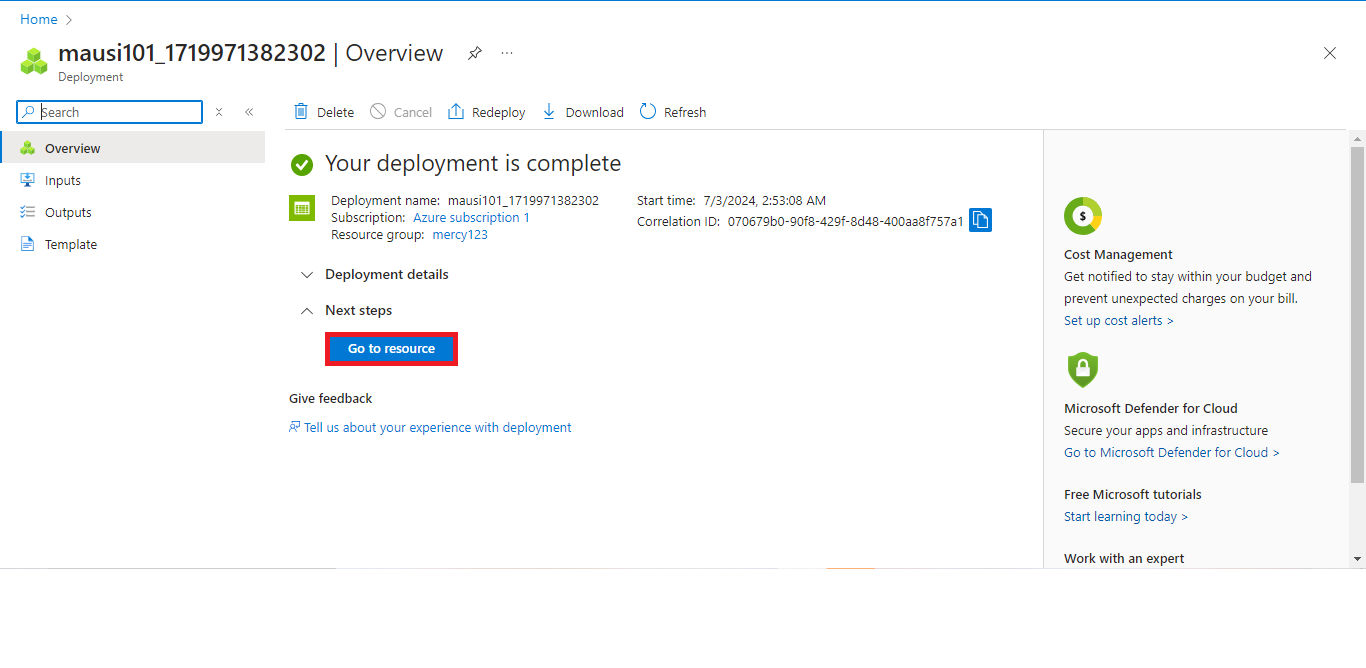Click the feedback person icon
Image resolution: width=1366 pixels, height=668 pixels.
pyautogui.click(x=295, y=427)
